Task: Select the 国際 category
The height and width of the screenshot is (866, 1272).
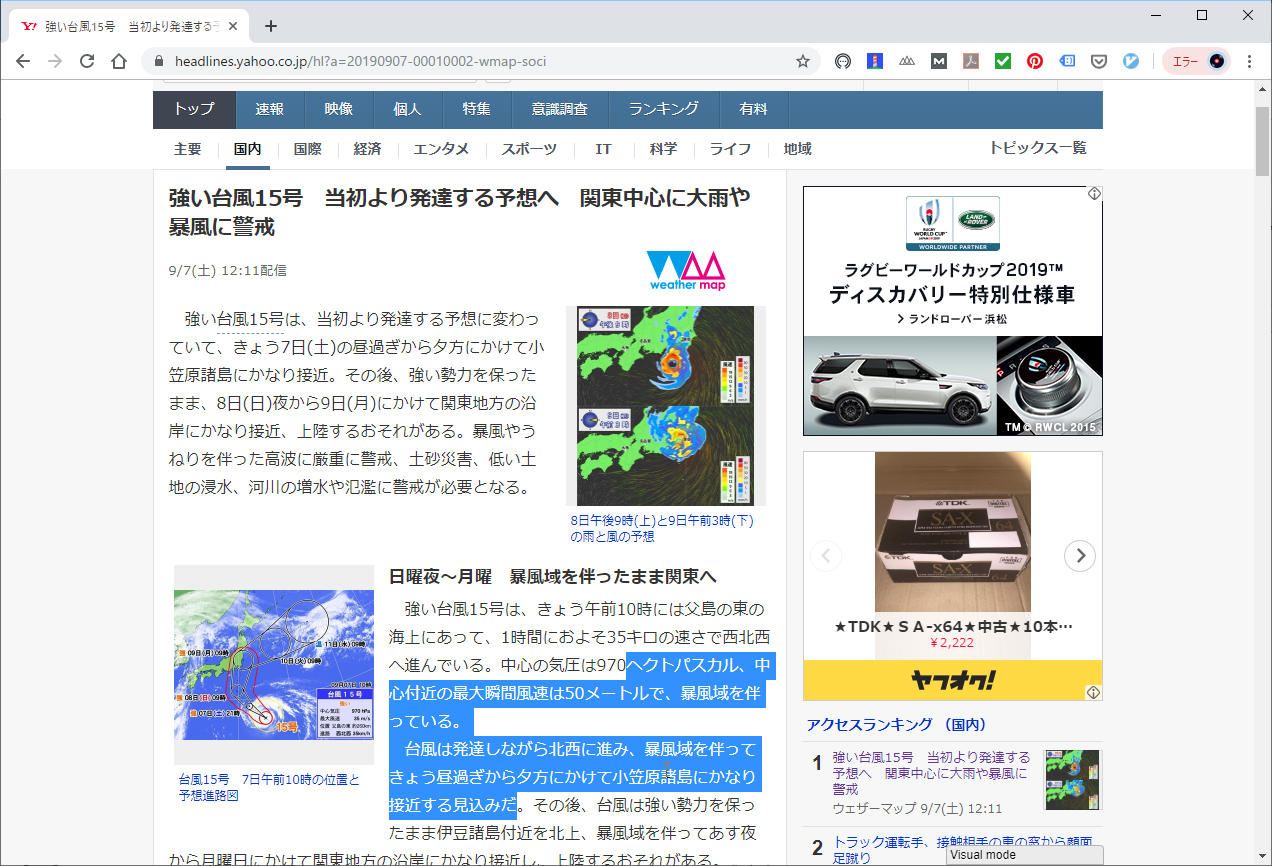Action: [x=307, y=149]
